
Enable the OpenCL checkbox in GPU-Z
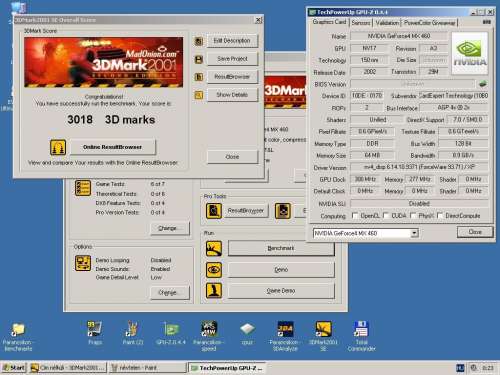355,216
